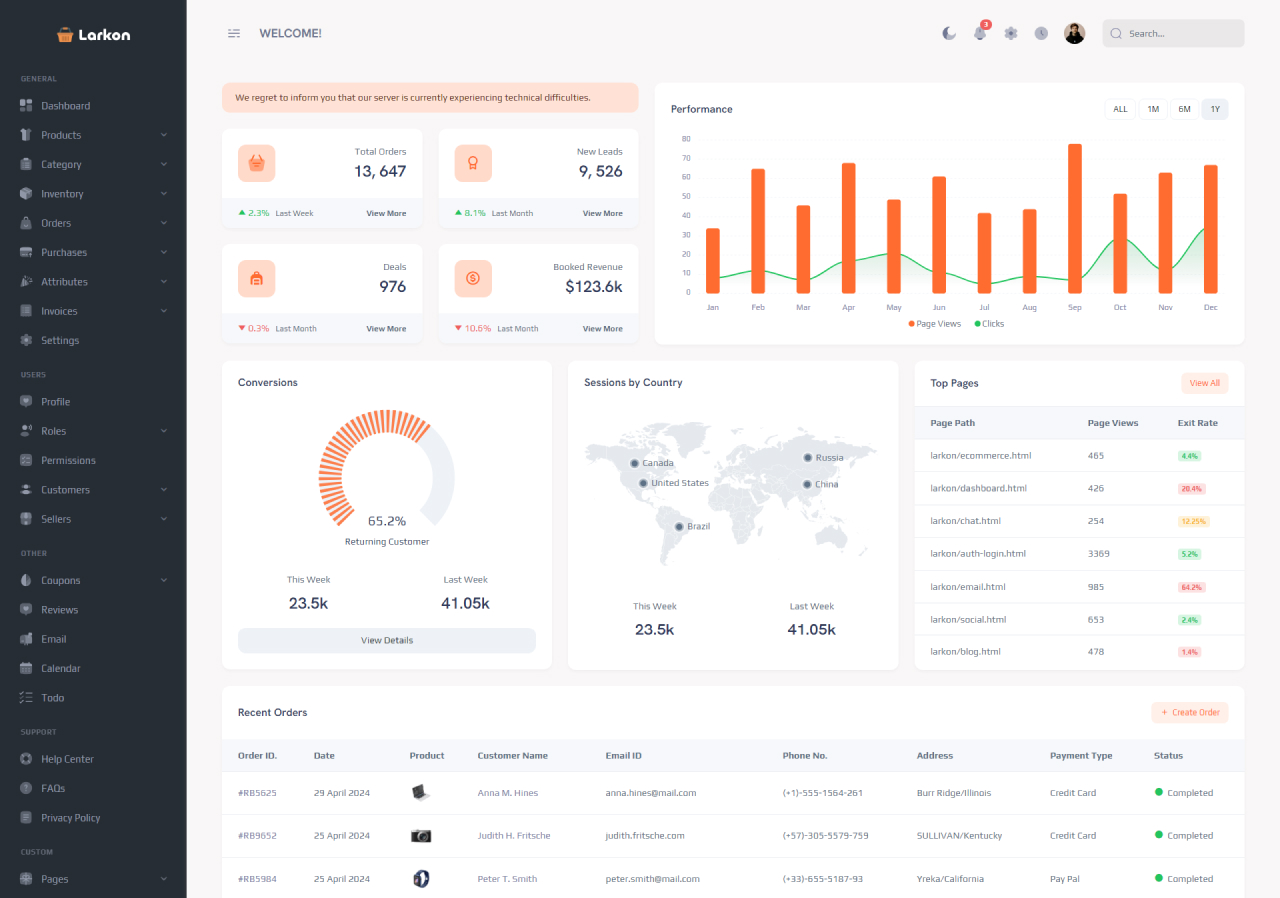
Task: Expand the Products submenu chevron
Action: (x=164, y=135)
